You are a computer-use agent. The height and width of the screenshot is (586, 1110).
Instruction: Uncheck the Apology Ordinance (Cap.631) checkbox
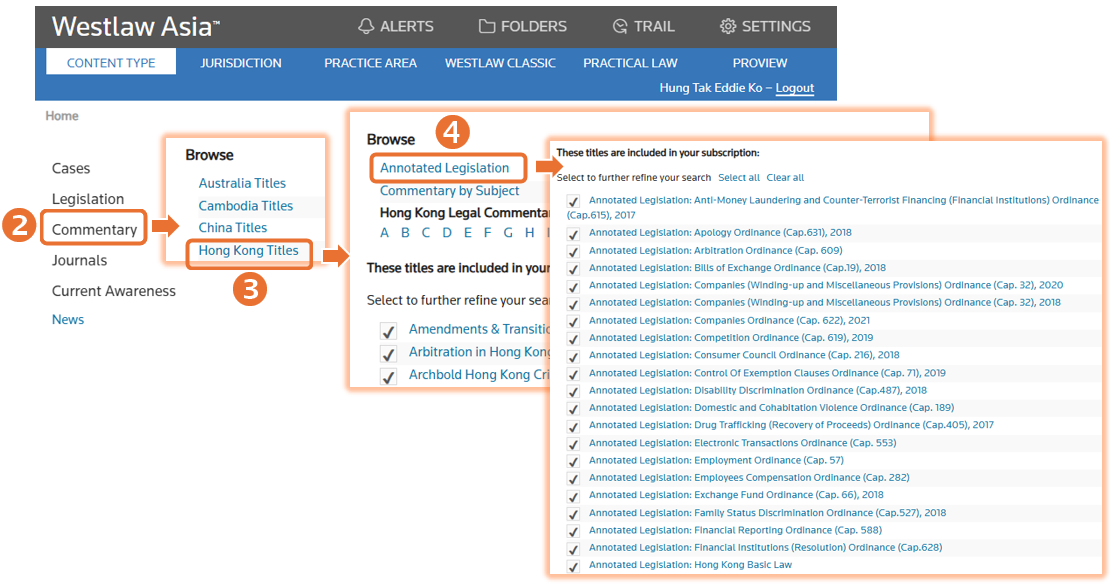pyautogui.click(x=573, y=234)
